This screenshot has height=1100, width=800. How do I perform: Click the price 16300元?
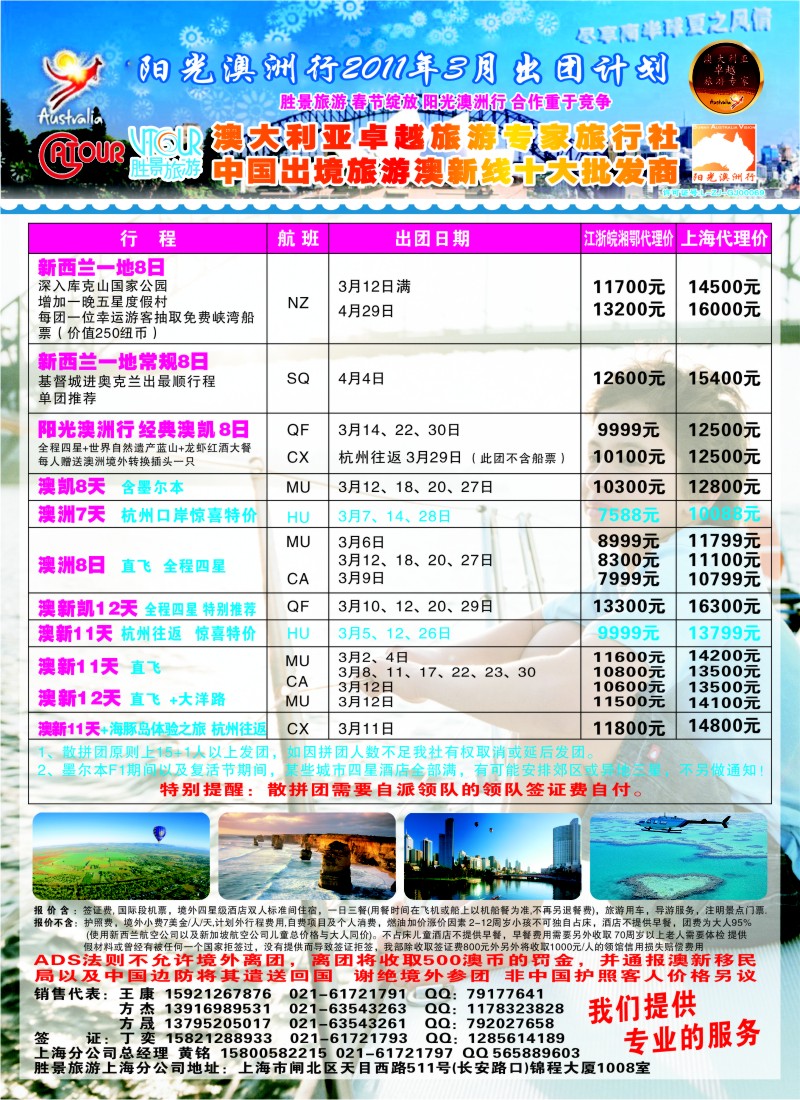click(724, 606)
